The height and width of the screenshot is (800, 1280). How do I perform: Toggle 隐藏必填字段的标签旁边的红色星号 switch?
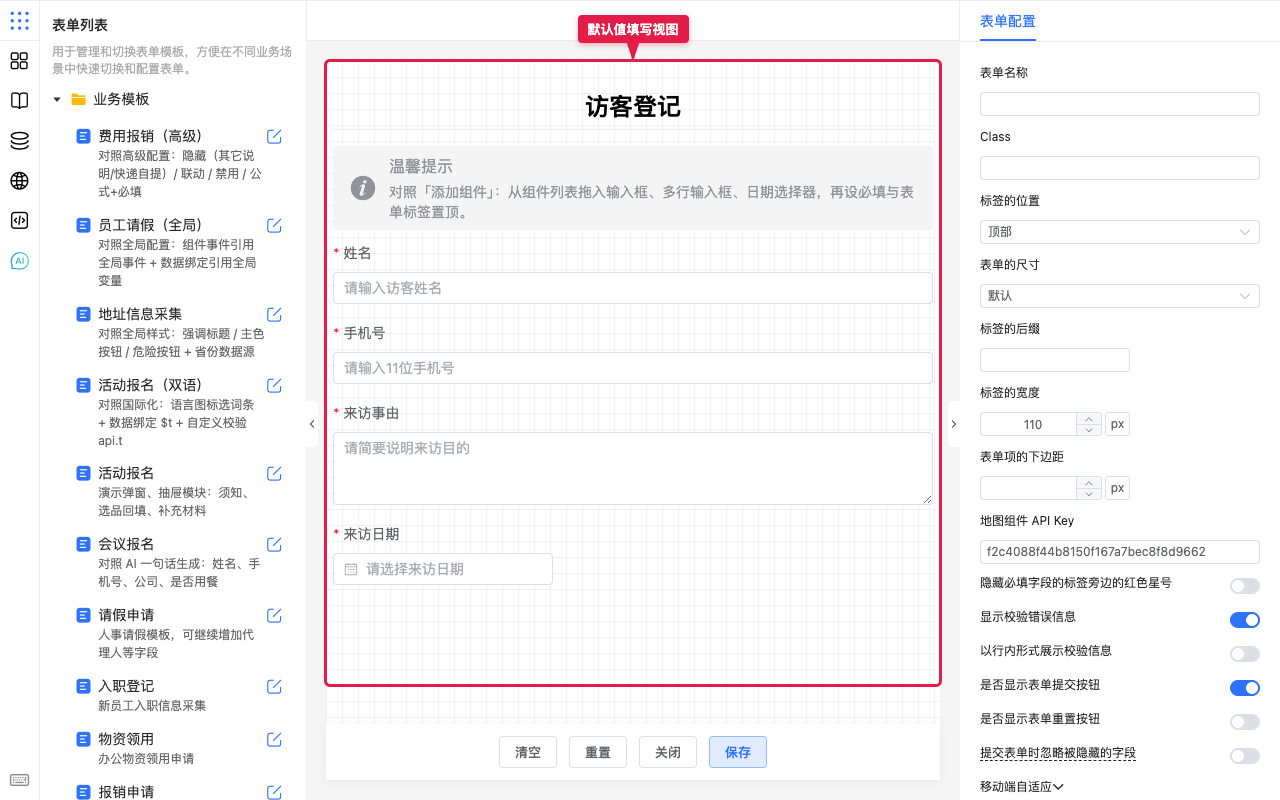[1244, 586]
